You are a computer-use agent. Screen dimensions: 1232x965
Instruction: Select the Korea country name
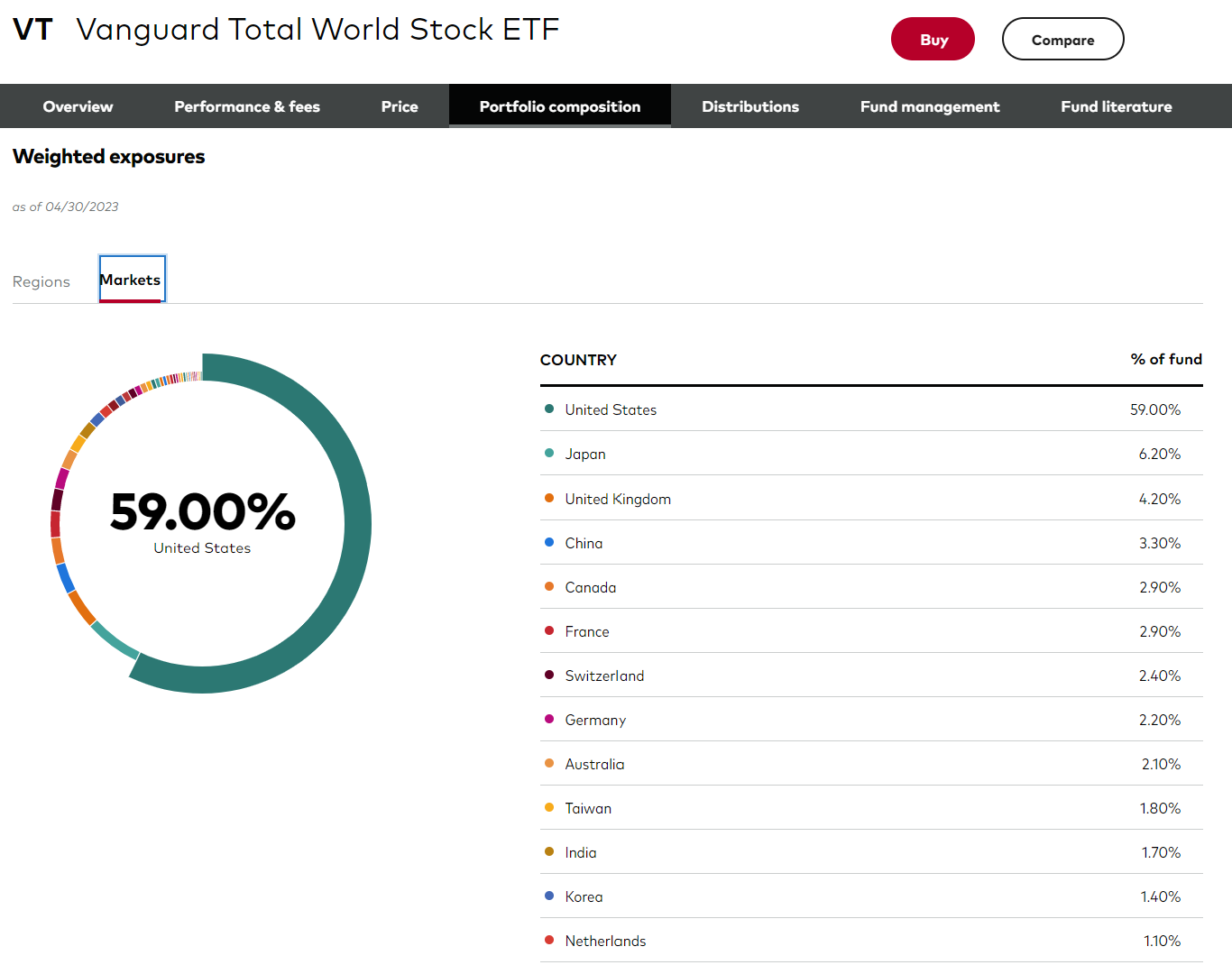point(584,896)
